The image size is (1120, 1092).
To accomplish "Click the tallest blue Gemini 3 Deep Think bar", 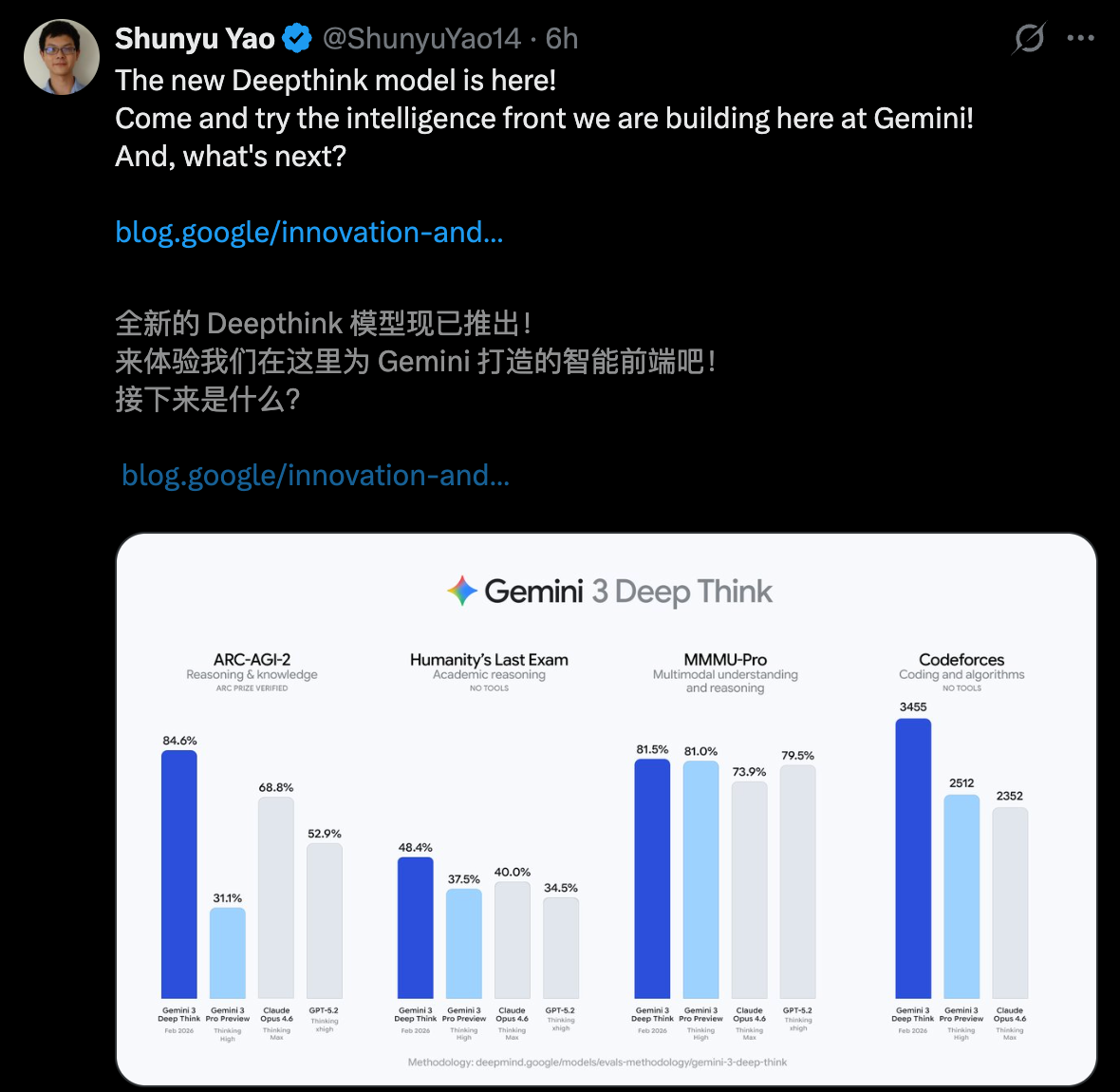I will 912,855.
